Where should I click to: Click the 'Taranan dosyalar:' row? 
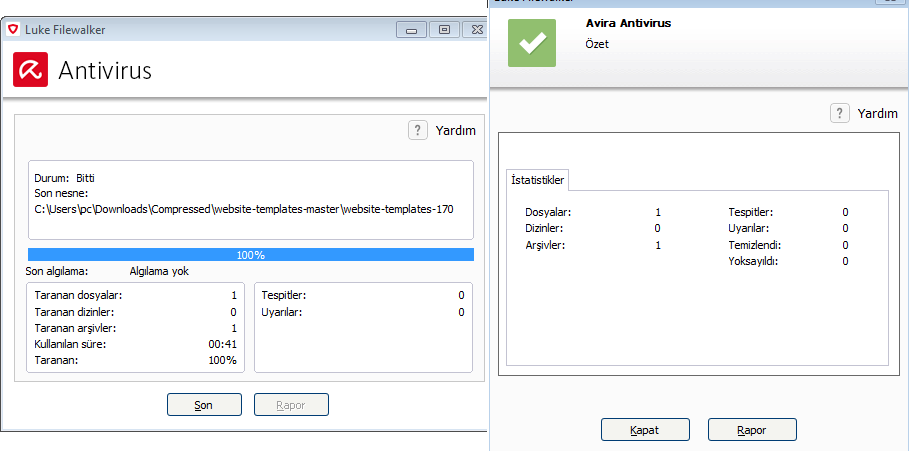pyautogui.click(x=136, y=296)
